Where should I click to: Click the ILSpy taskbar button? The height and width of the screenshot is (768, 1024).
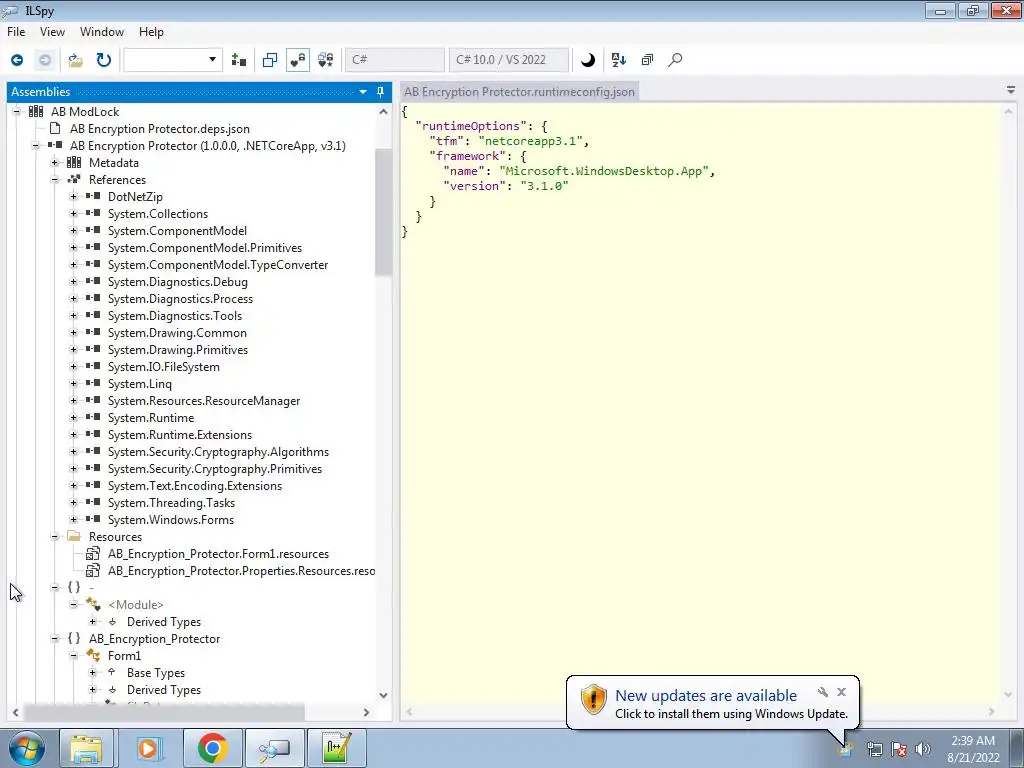click(x=274, y=748)
